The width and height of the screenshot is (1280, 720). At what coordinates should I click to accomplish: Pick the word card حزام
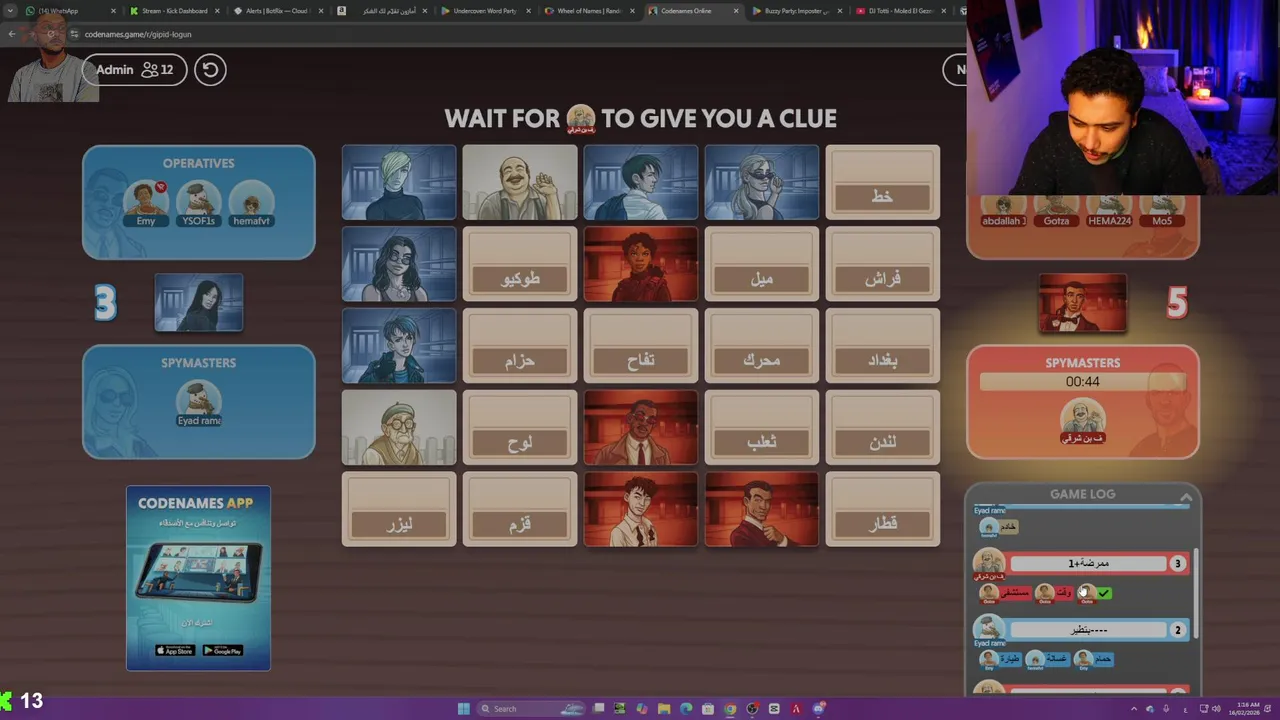[520, 346]
